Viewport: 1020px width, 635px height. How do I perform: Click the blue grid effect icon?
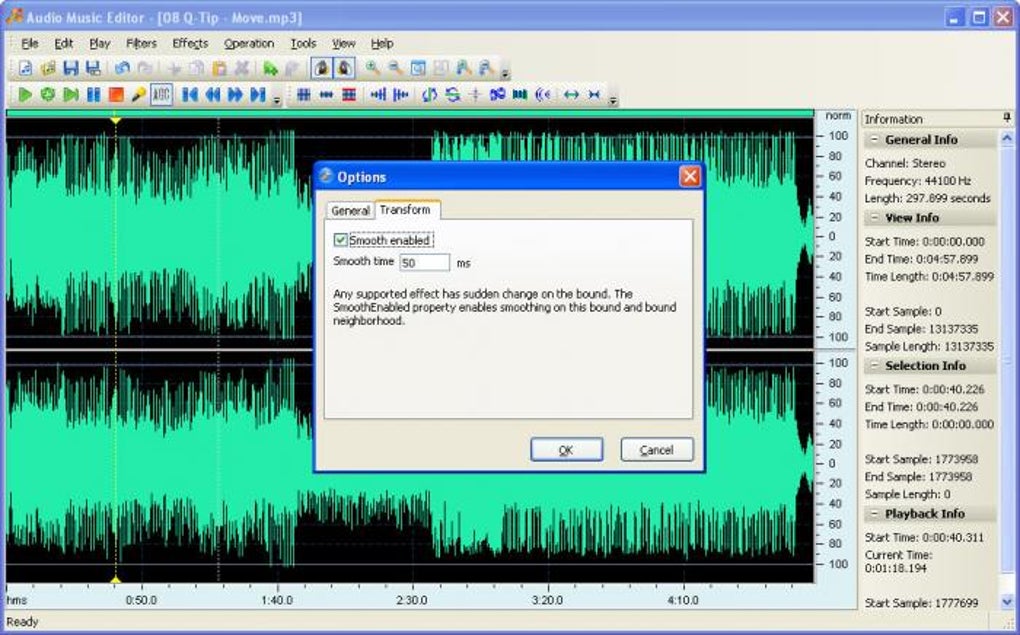(x=303, y=95)
